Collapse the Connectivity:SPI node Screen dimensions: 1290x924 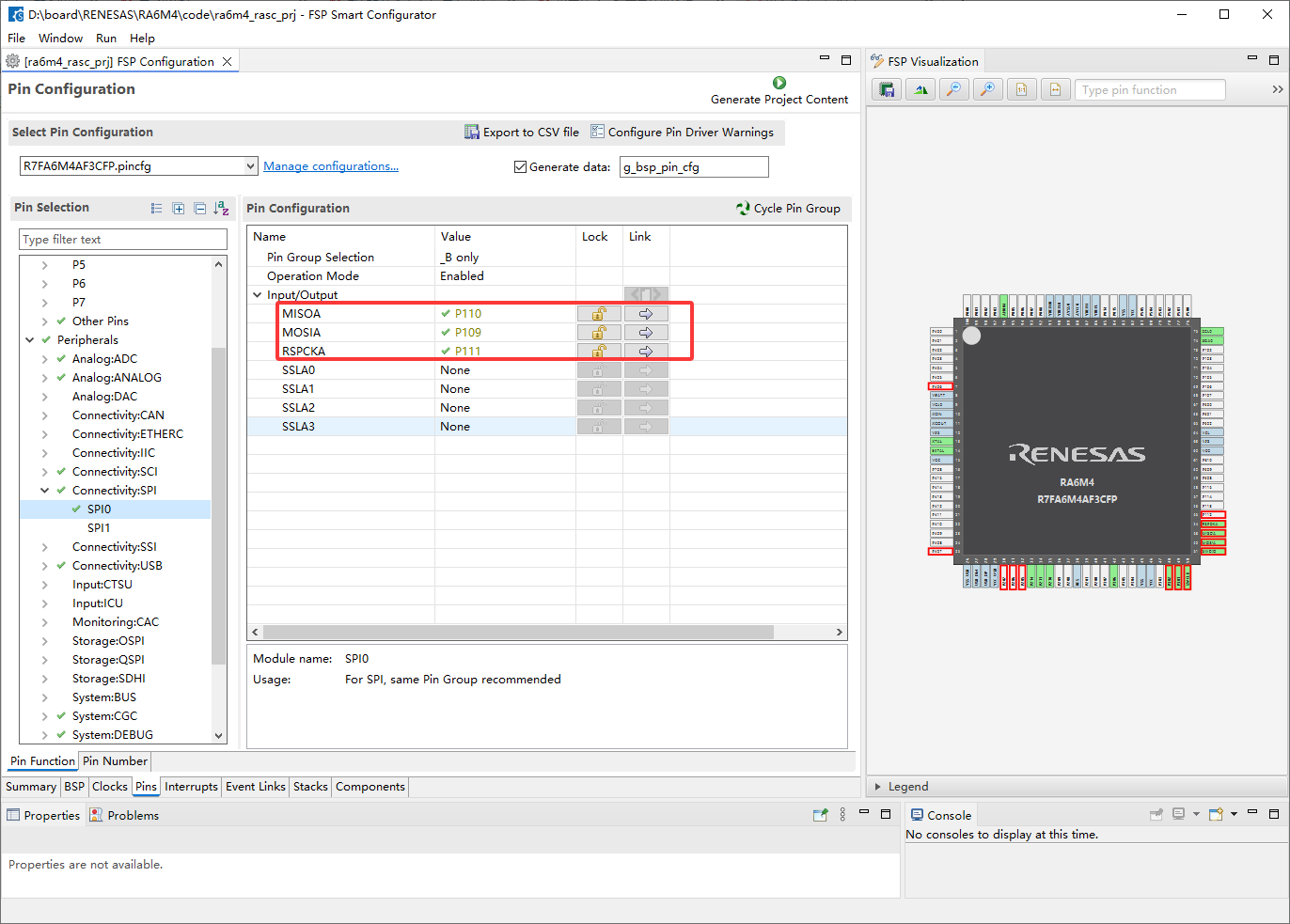[45, 490]
